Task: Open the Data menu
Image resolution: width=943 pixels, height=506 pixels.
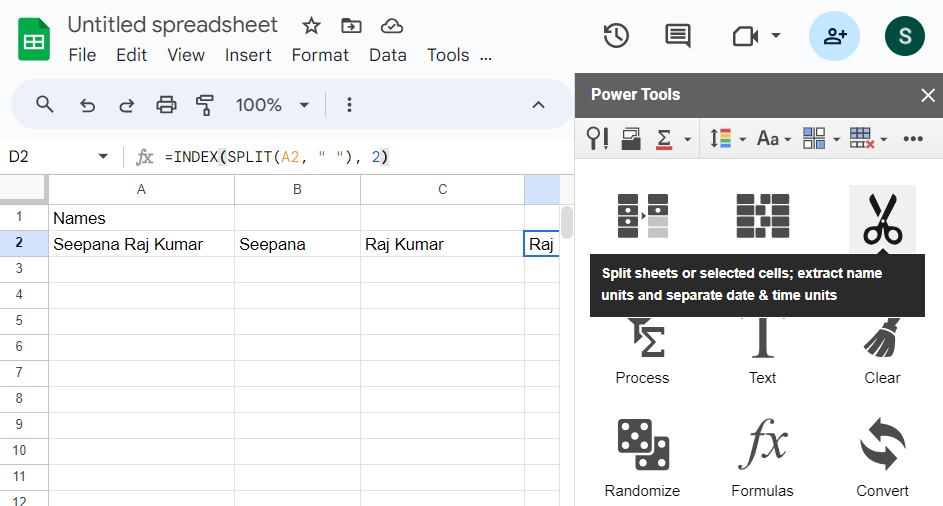Action: coord(387,55)
